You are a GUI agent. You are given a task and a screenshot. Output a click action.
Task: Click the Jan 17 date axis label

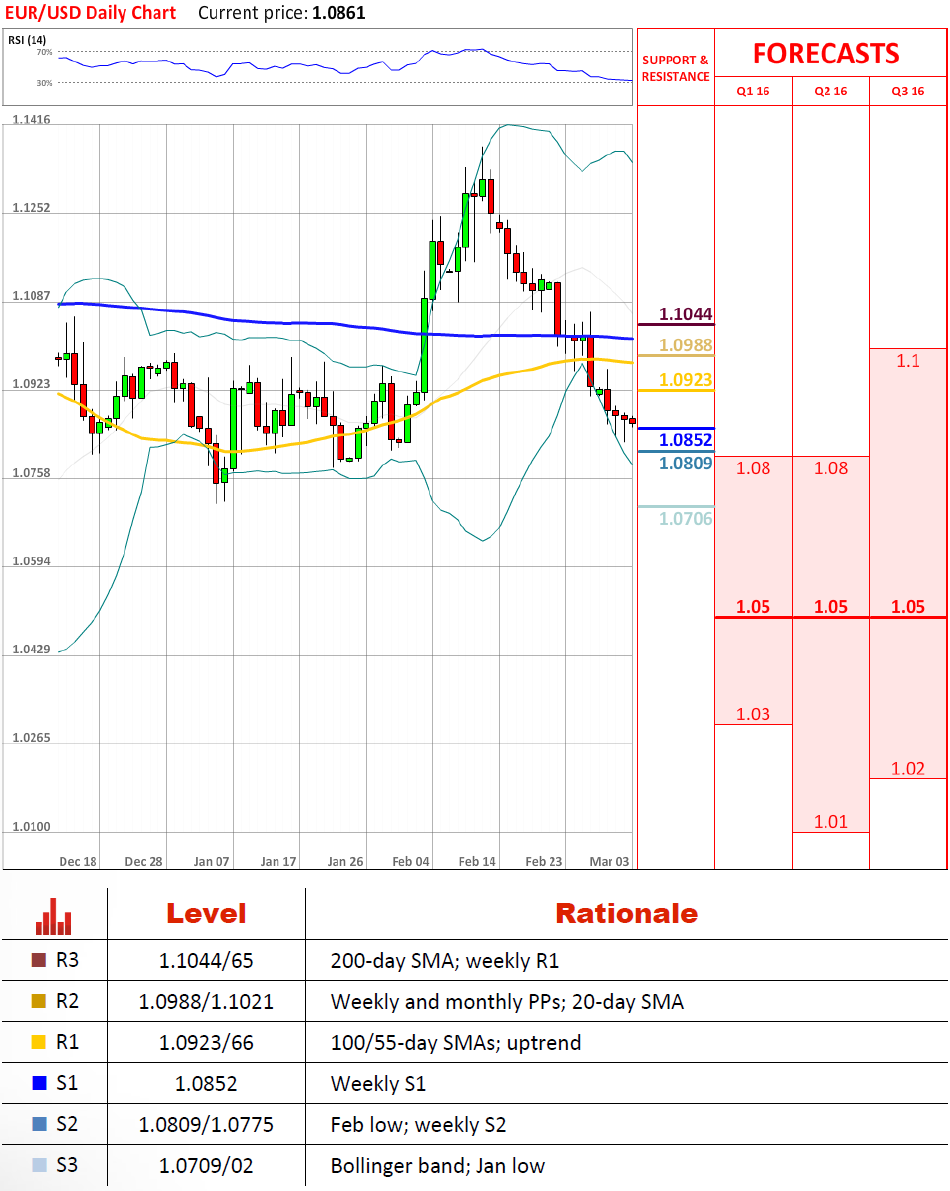pyautogui.click(x=278, y=861)
